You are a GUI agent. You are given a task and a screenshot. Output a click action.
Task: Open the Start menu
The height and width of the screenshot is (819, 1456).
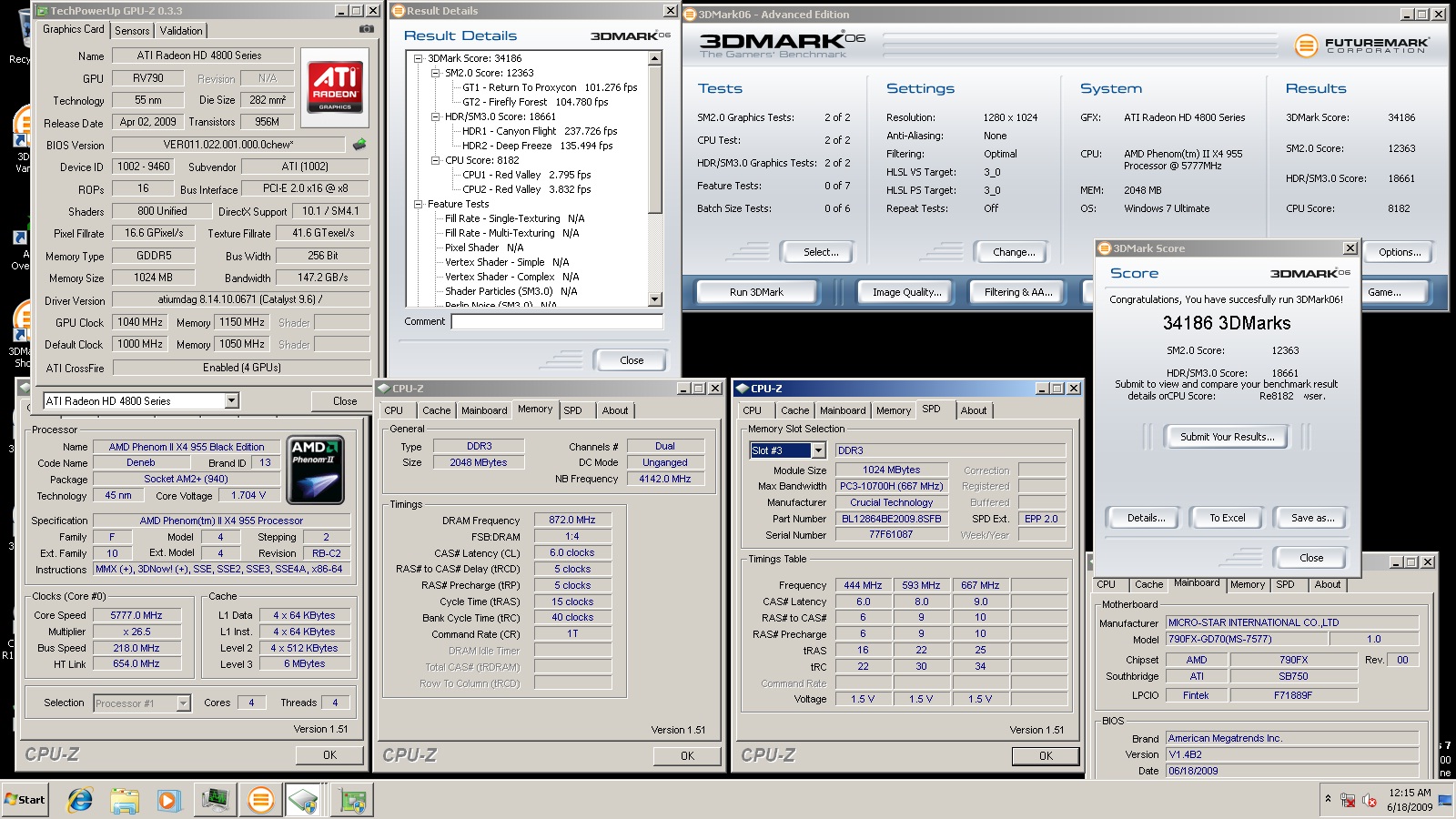(x=25, y=800)
